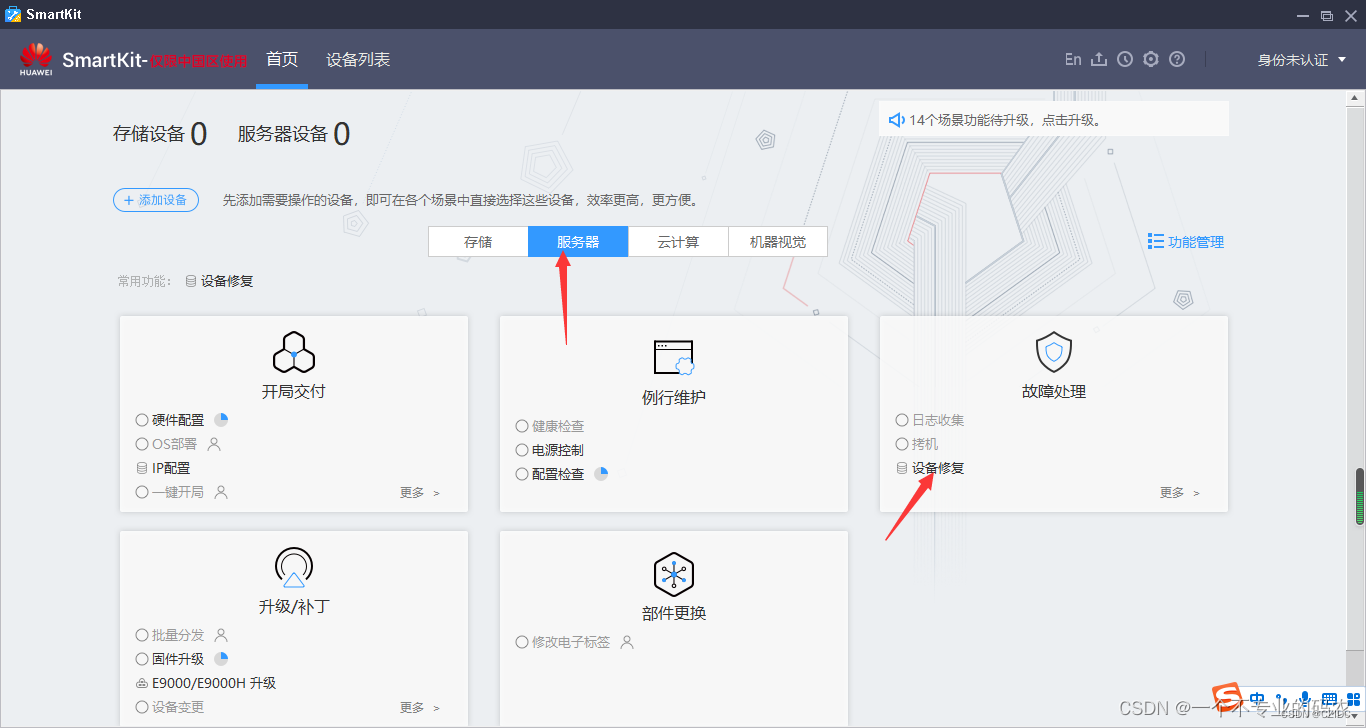Click the 部件更换 hexagon network icon
This screenshot has width=1366, height=728.
click(674, 574)
